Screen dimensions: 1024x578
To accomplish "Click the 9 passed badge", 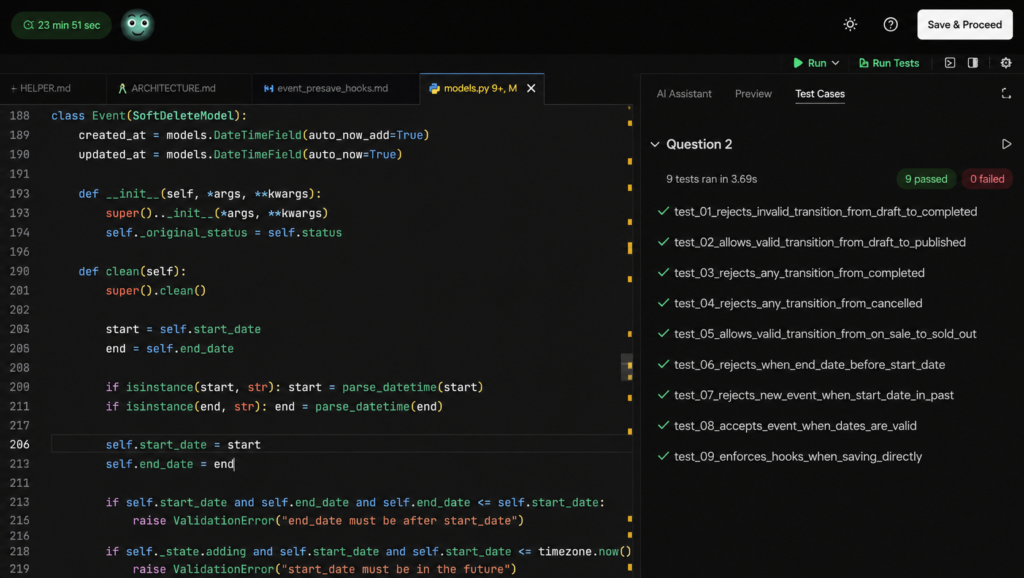I will (x=926, y=179).
